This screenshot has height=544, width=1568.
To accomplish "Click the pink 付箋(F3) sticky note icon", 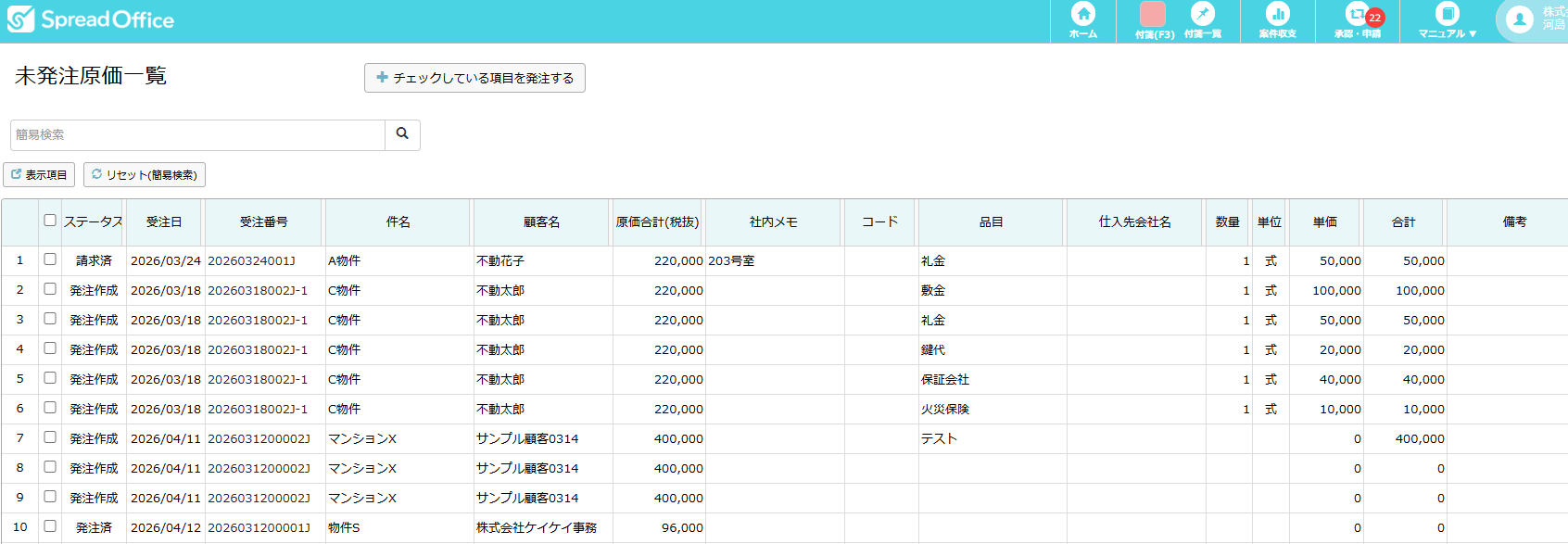I will 1153,20.
